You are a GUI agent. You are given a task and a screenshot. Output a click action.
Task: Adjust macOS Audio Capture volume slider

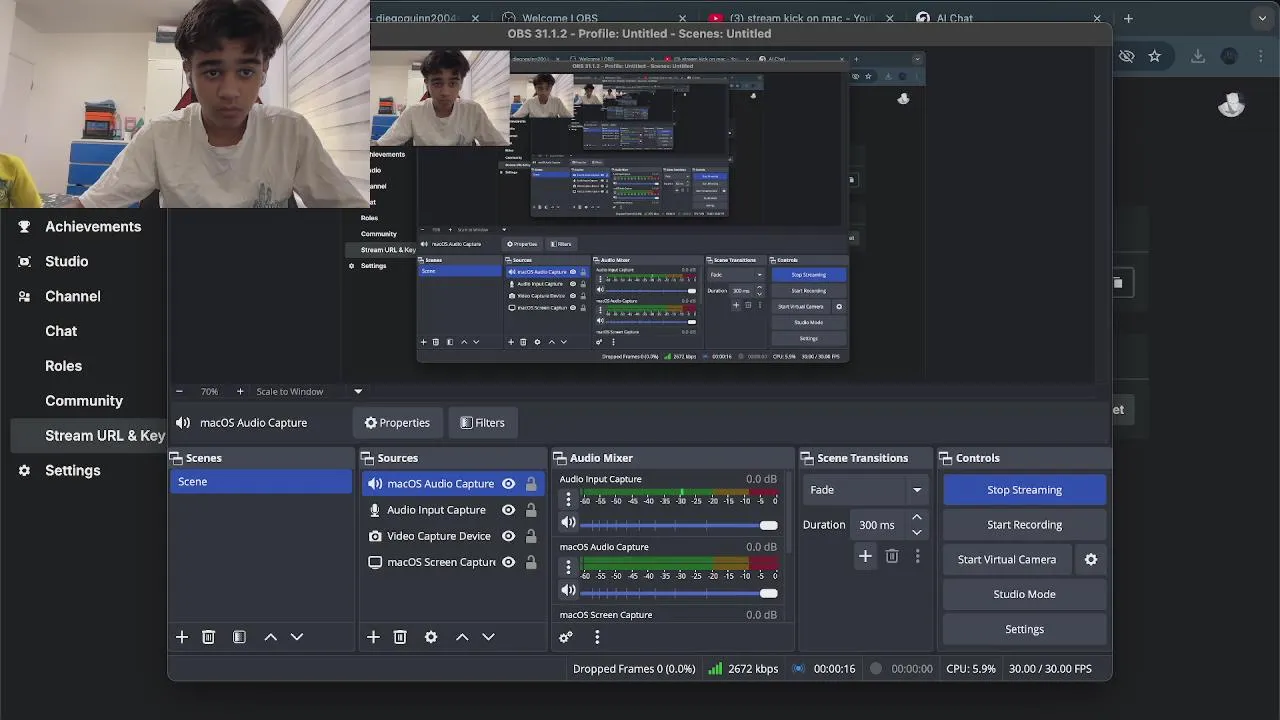679,593
